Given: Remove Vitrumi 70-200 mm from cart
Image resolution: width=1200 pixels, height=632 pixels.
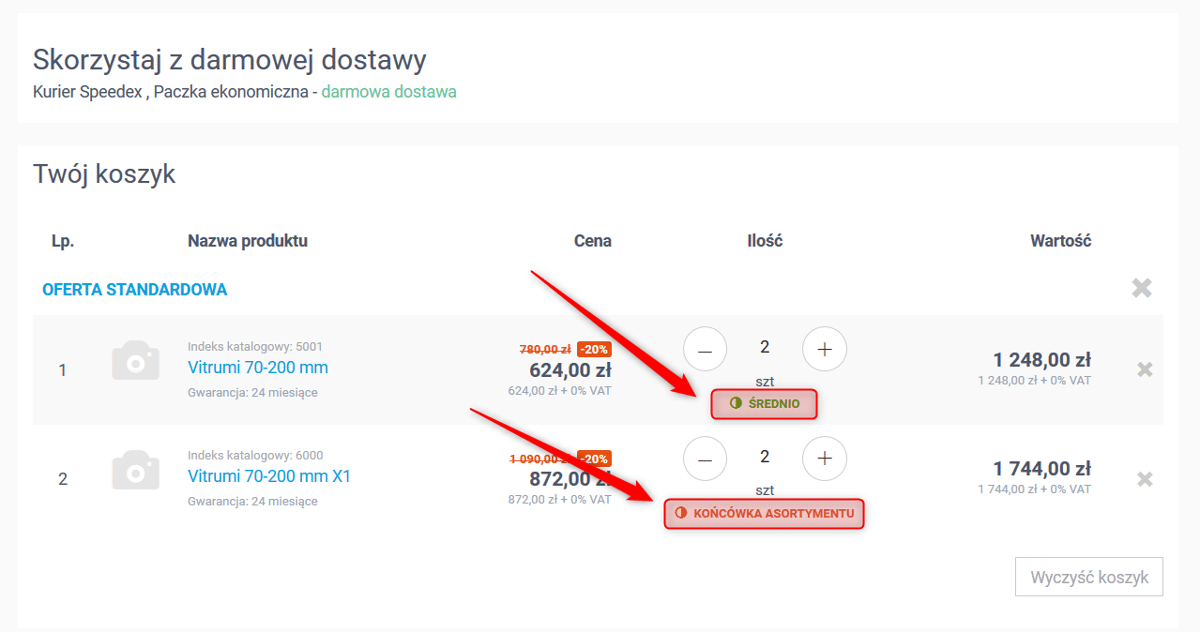Looking at the screenshot, I should click(x=1145, y=369).
